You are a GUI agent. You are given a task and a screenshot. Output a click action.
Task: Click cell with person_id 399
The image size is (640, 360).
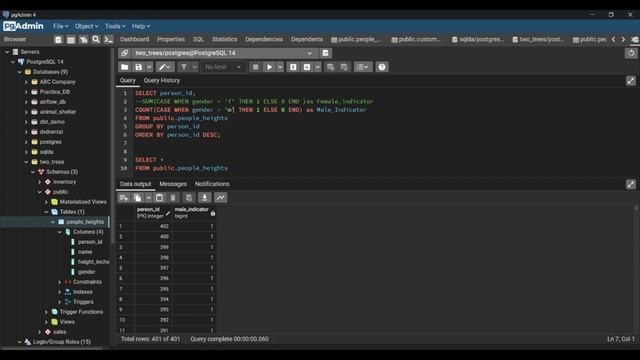153,247
